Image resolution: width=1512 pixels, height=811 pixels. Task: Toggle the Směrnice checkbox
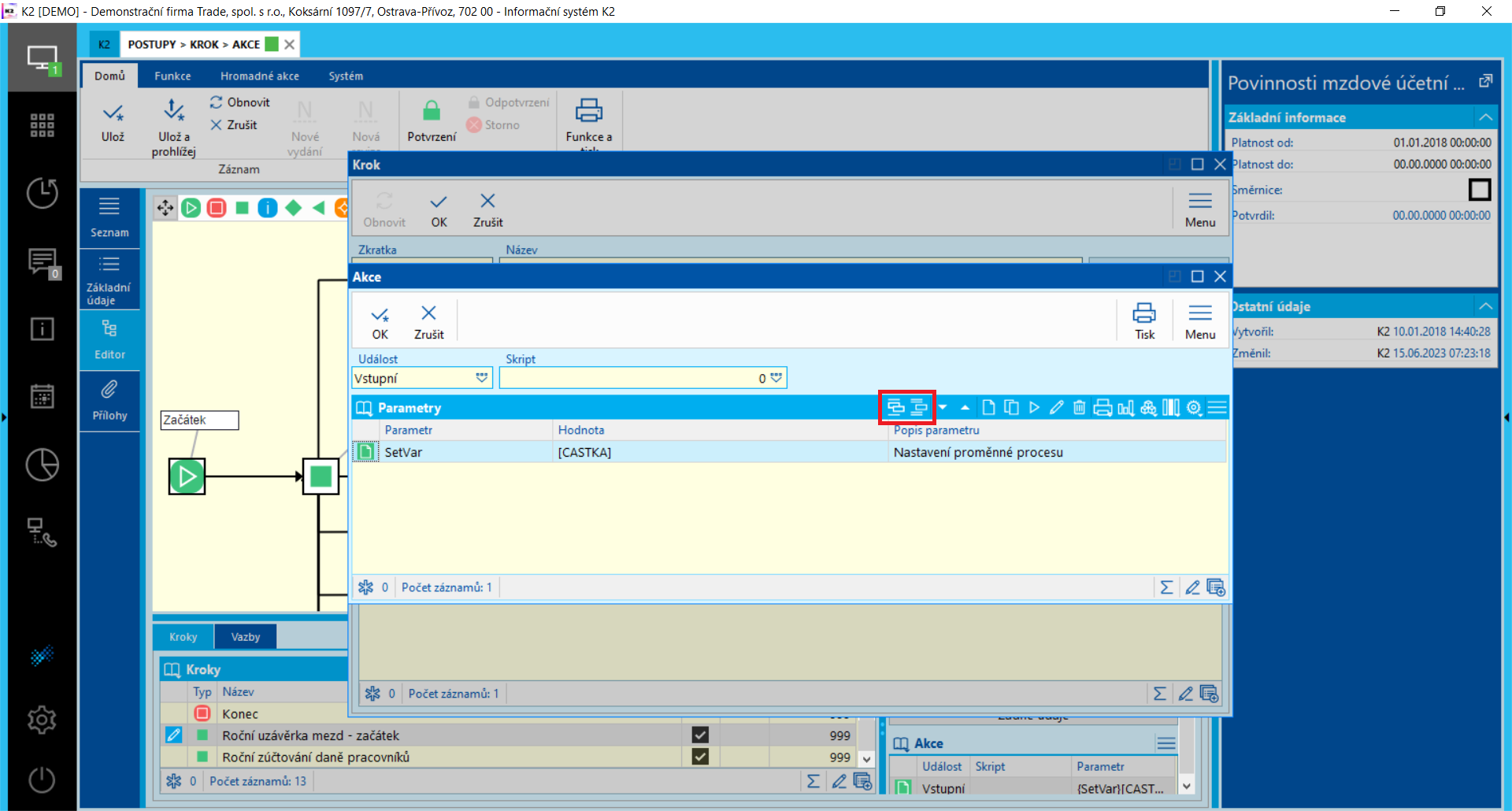click(x=1480, y=190)
